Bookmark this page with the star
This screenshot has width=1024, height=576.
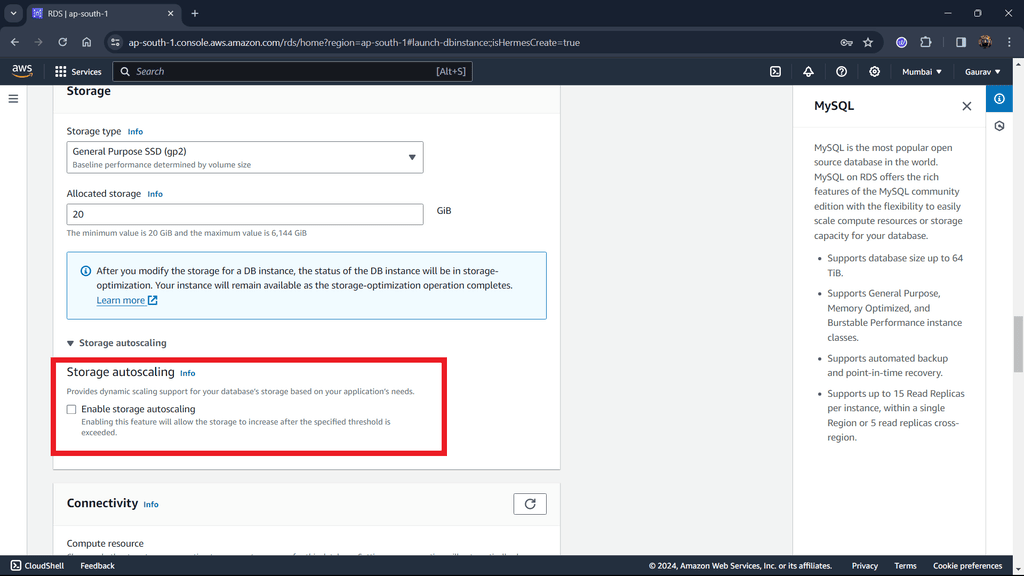[x=868, y=42]
